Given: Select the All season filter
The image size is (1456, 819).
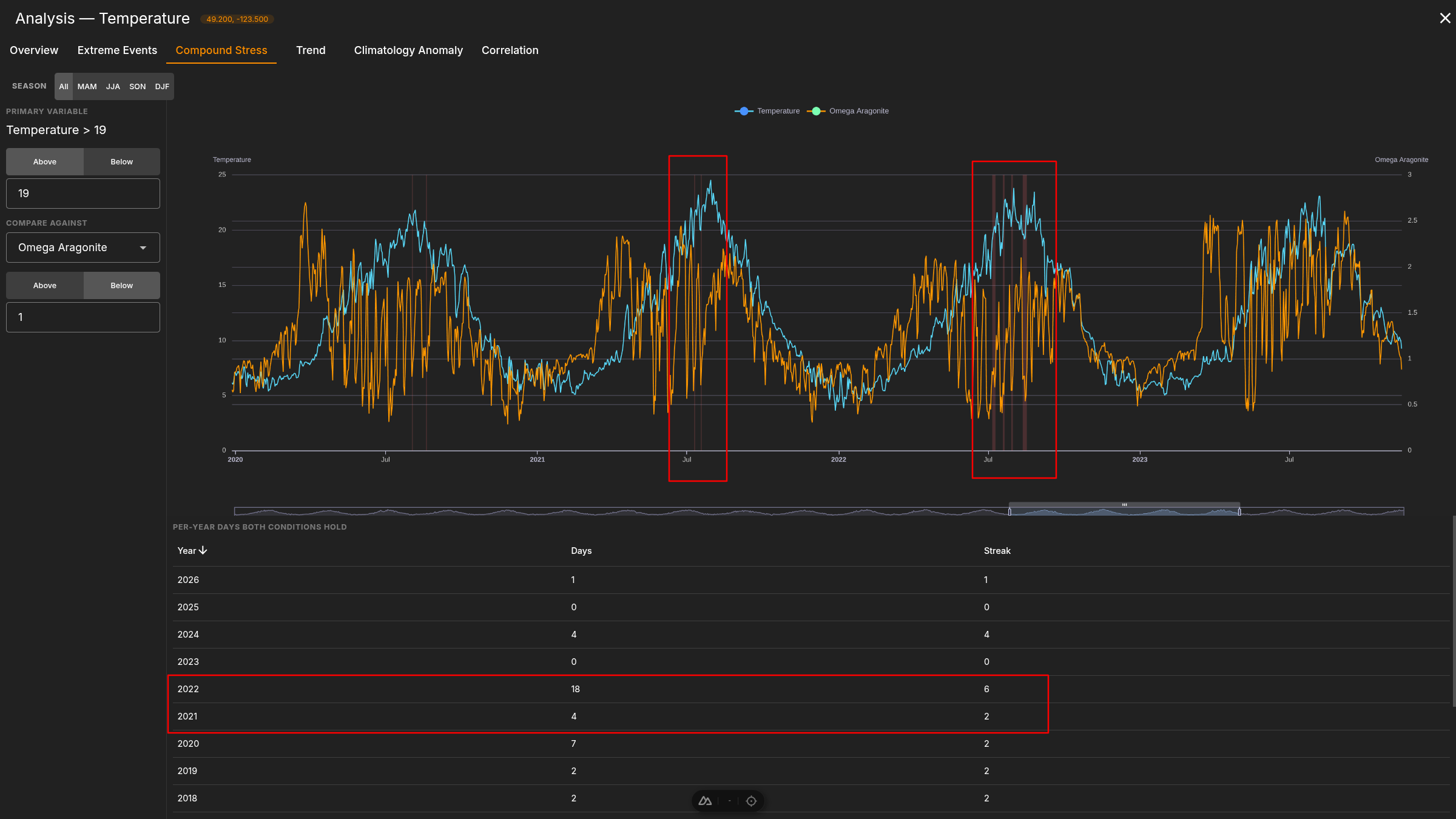Looking at the screenshot, I should click(x=64, y=86).
